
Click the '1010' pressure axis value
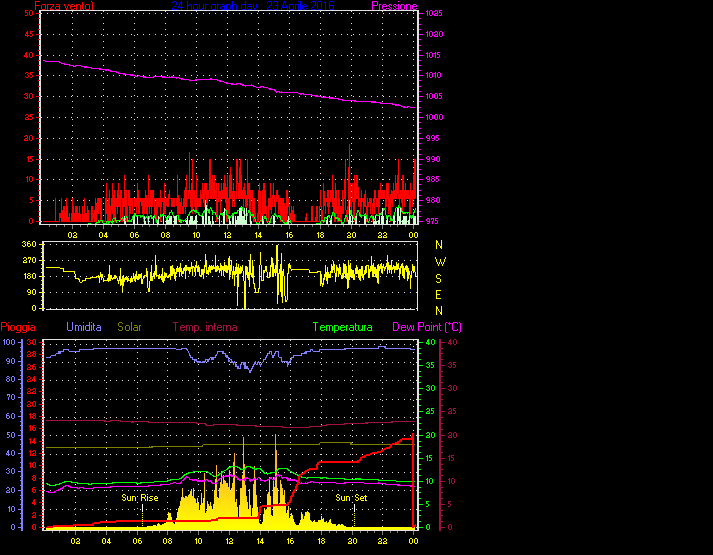(x=434, y=75)
